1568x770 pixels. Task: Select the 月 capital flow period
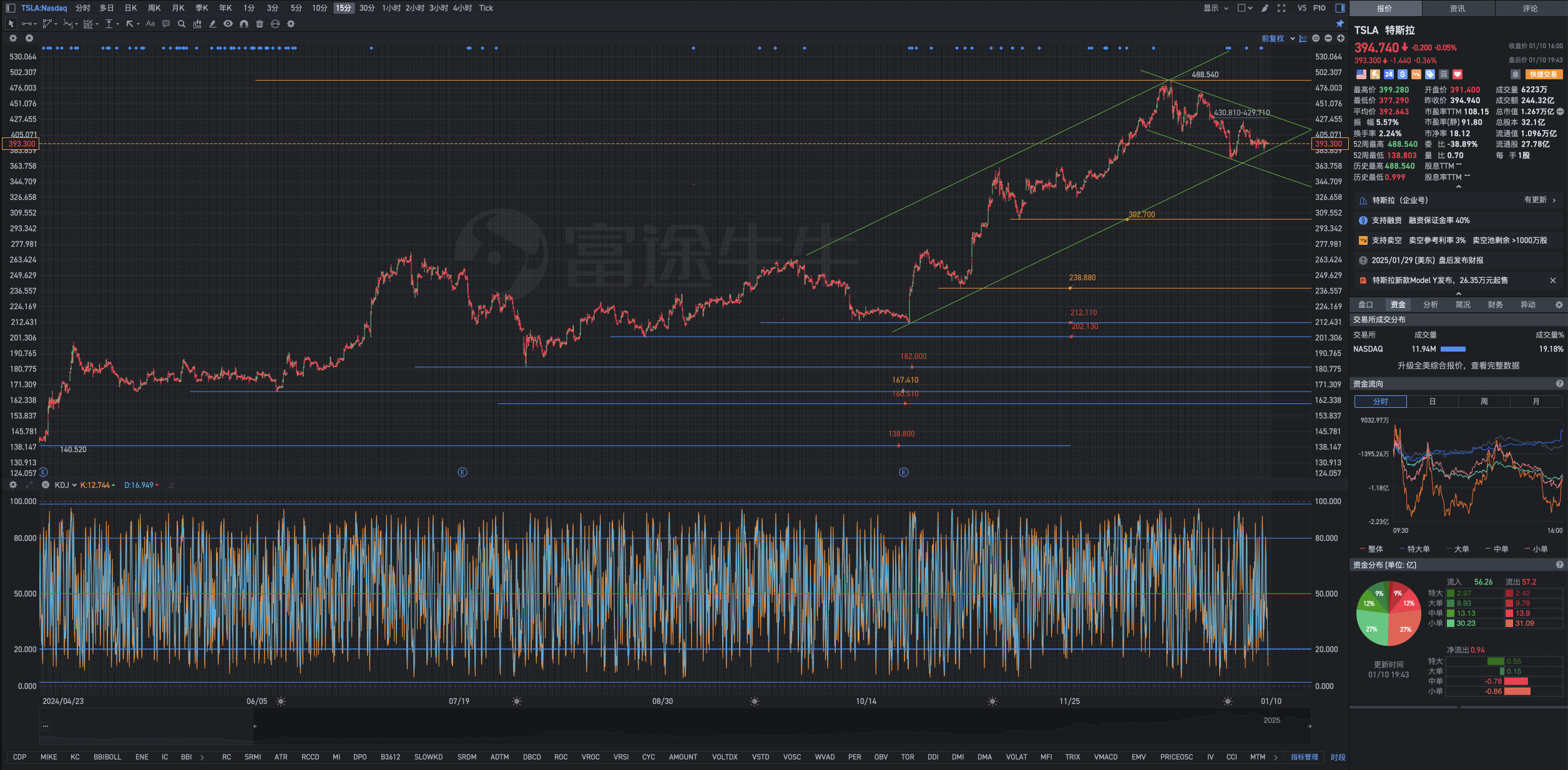click(x=1536, y=402)
